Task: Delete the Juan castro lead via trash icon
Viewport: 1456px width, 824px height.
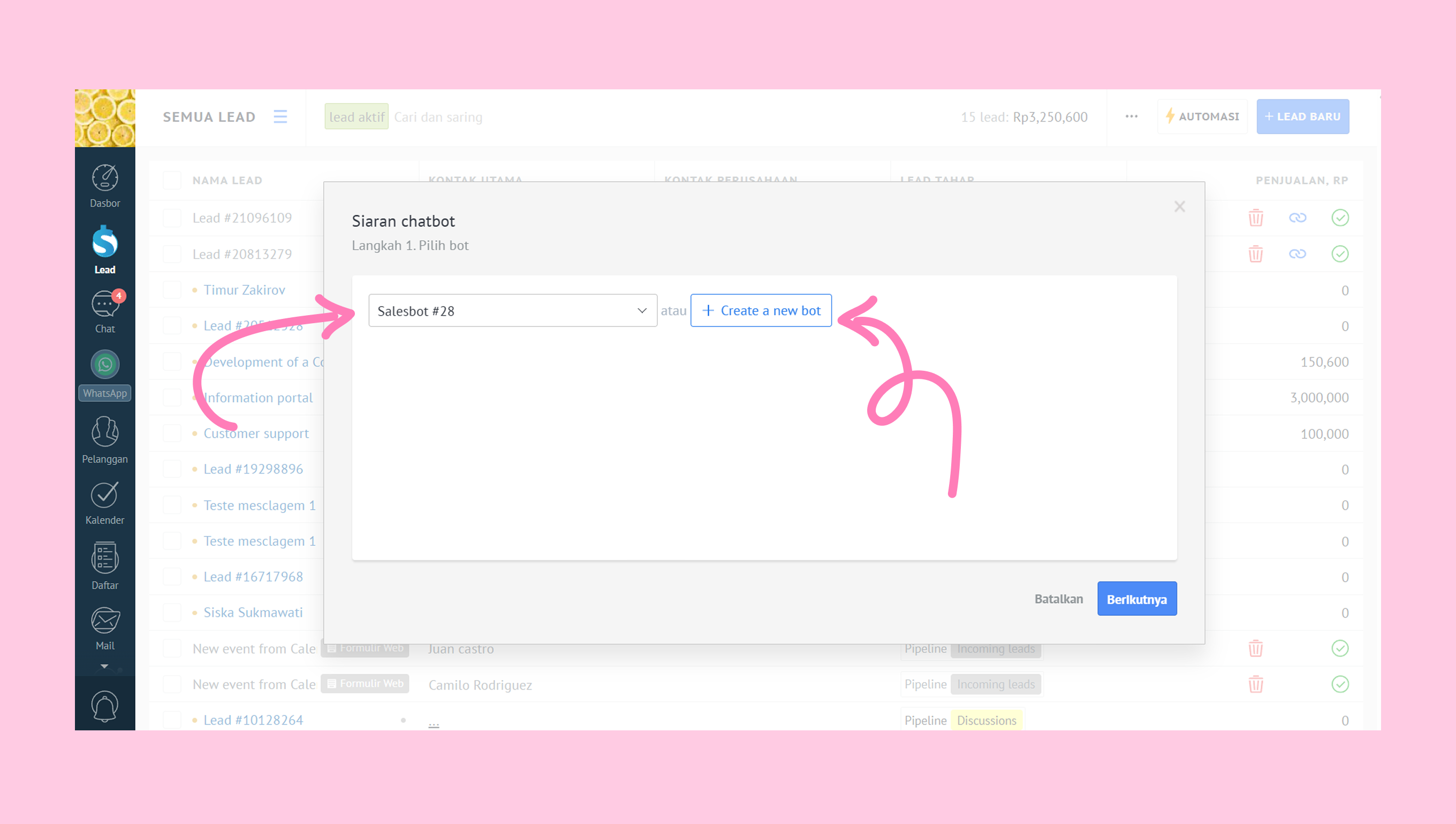Action: tap(1256, 648)
